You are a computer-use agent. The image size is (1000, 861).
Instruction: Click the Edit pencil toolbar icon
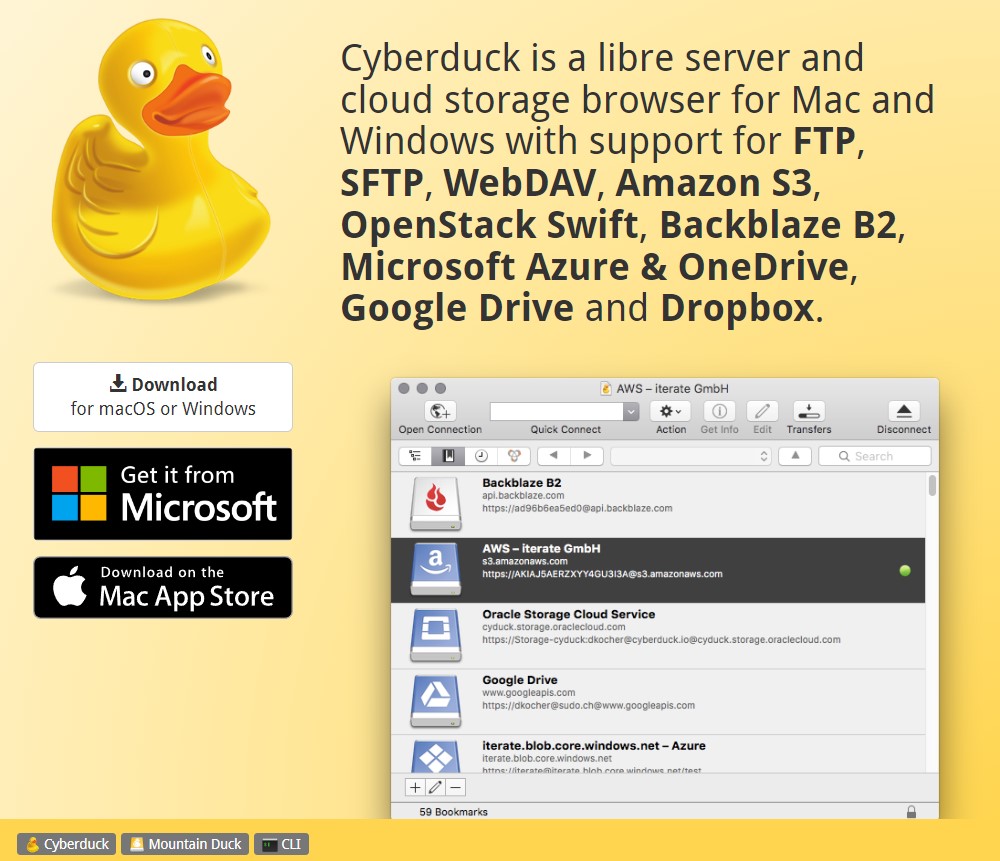click(762, 411)
